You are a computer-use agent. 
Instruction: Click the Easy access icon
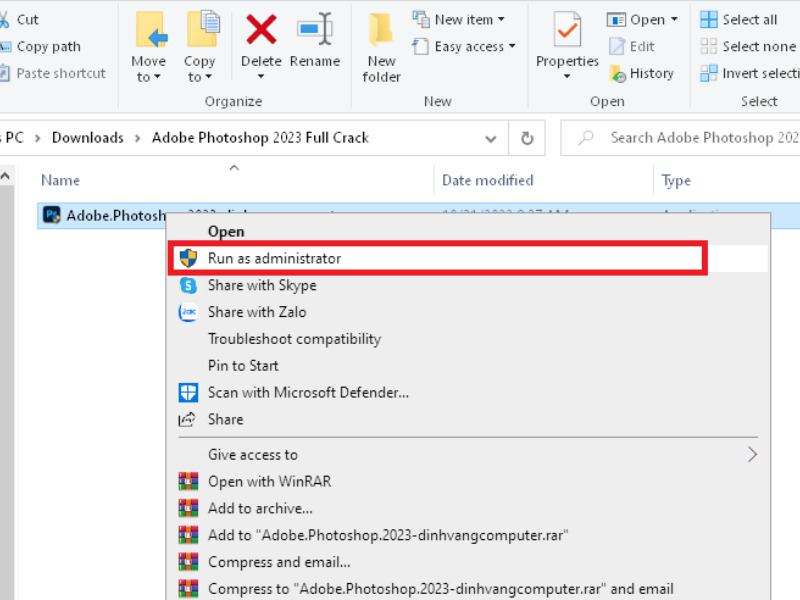coord(420,46)
